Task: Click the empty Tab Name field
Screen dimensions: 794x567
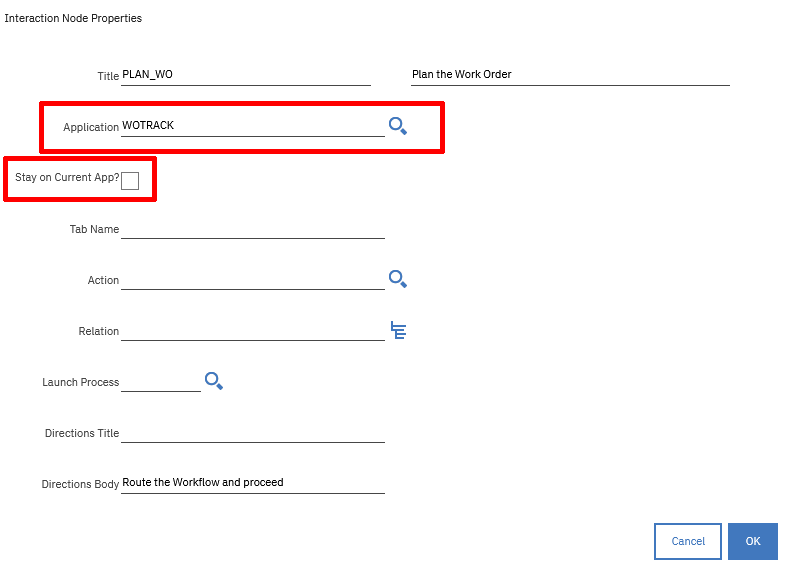Action: [x=253, y=228]
